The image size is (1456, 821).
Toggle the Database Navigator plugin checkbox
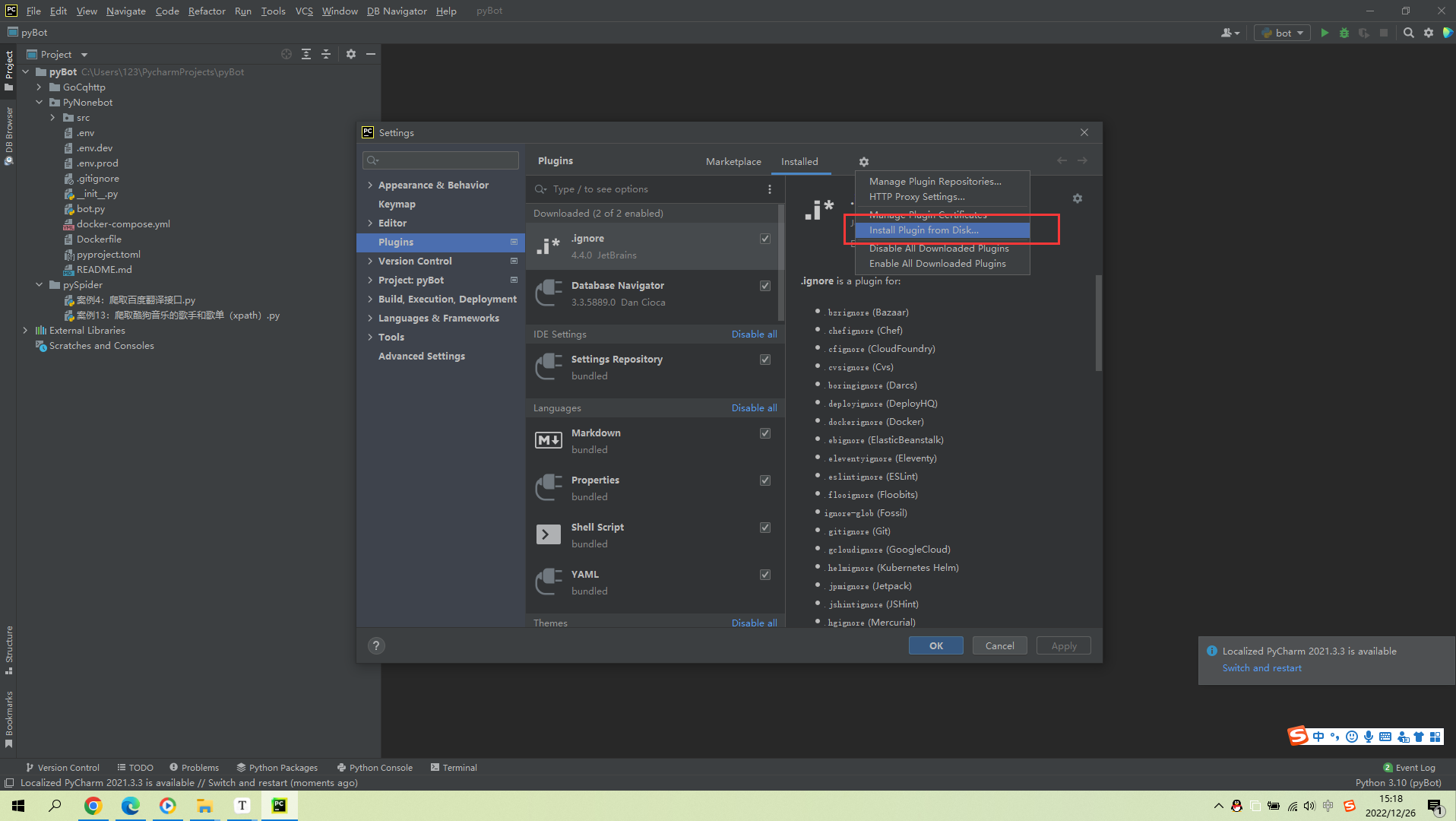(765, 286)
